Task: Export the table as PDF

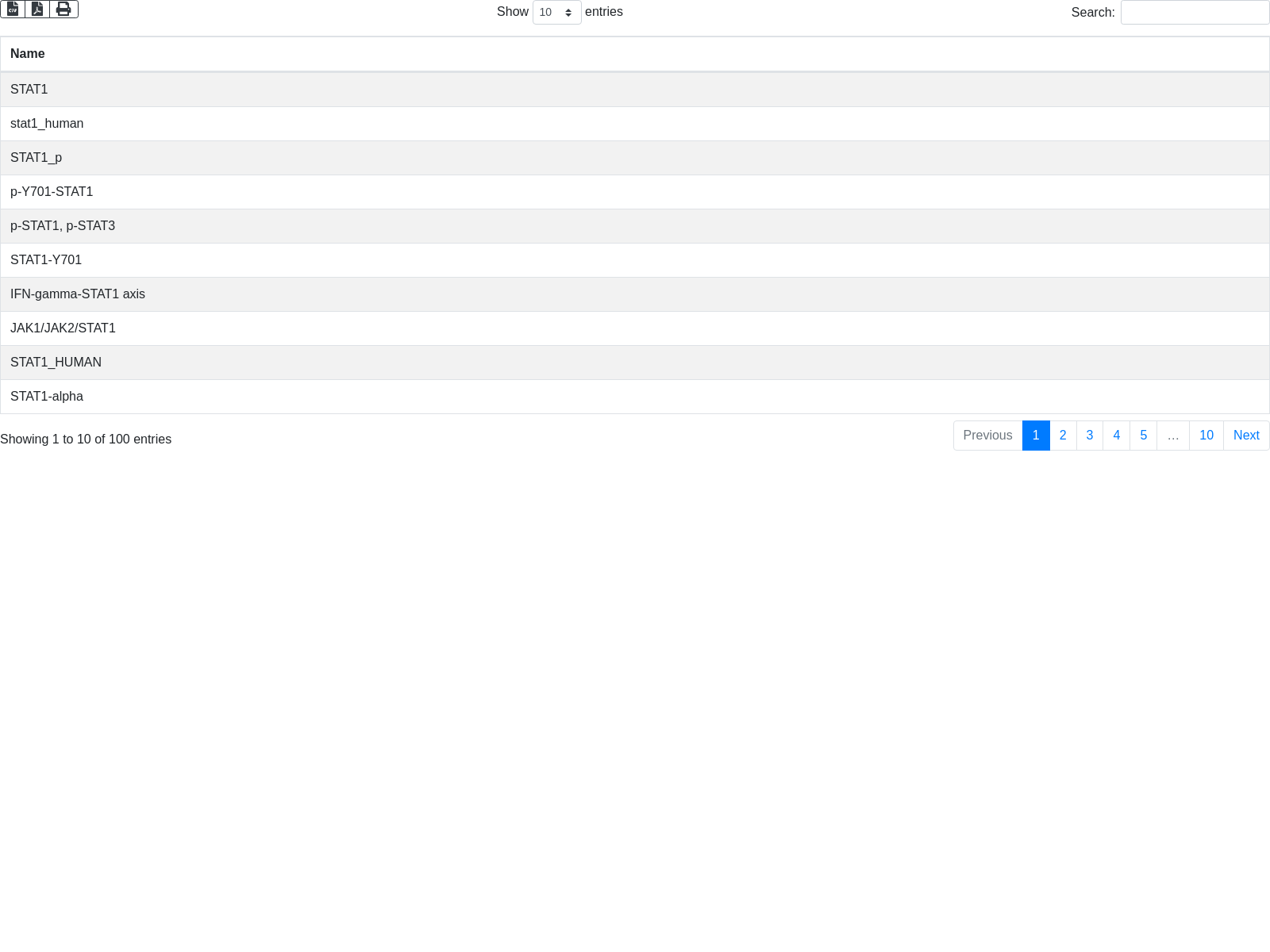Action: pos(37,10)
